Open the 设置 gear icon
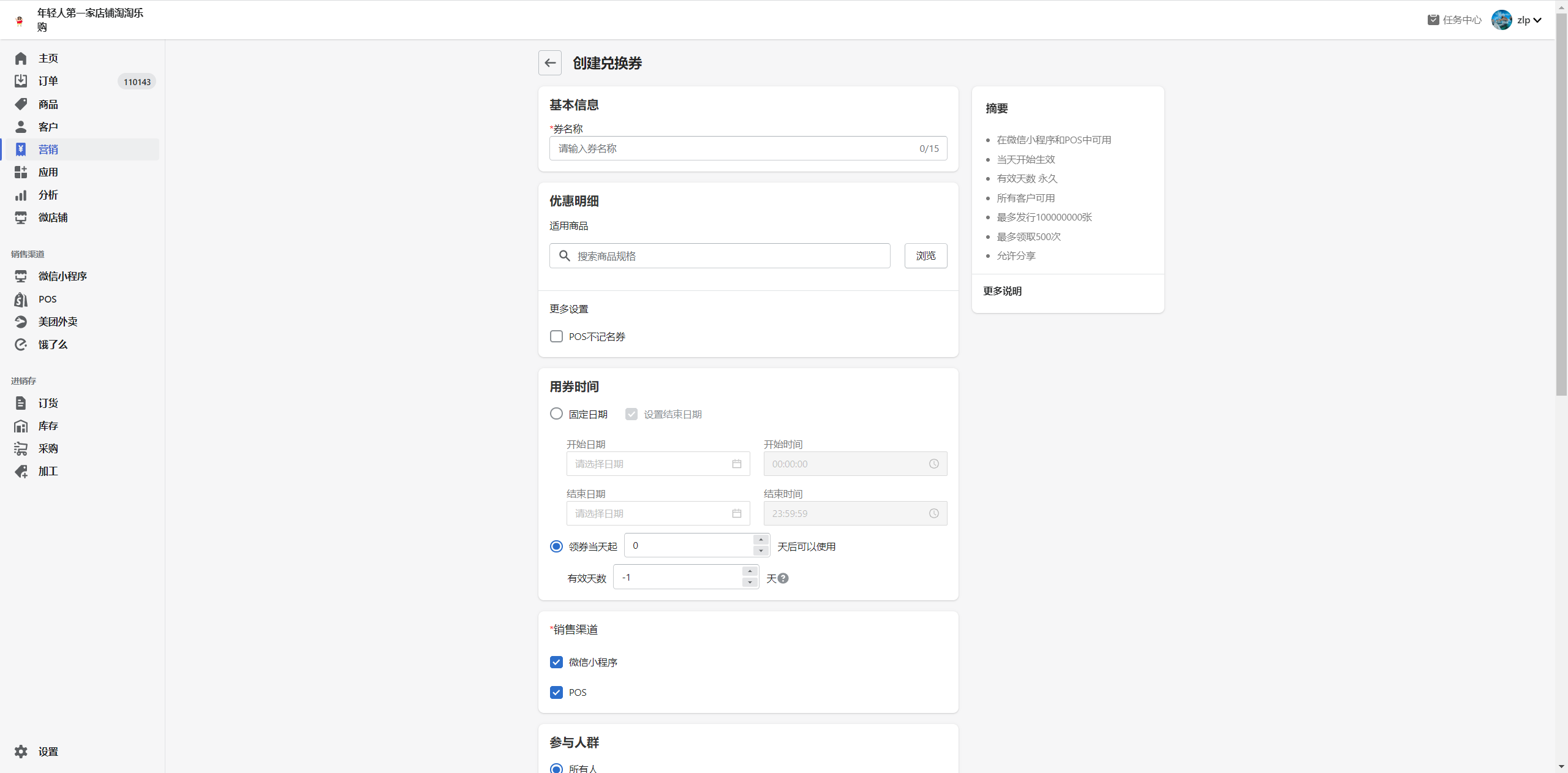Viewport: 1568px width, 773px height. click(21, 752)
